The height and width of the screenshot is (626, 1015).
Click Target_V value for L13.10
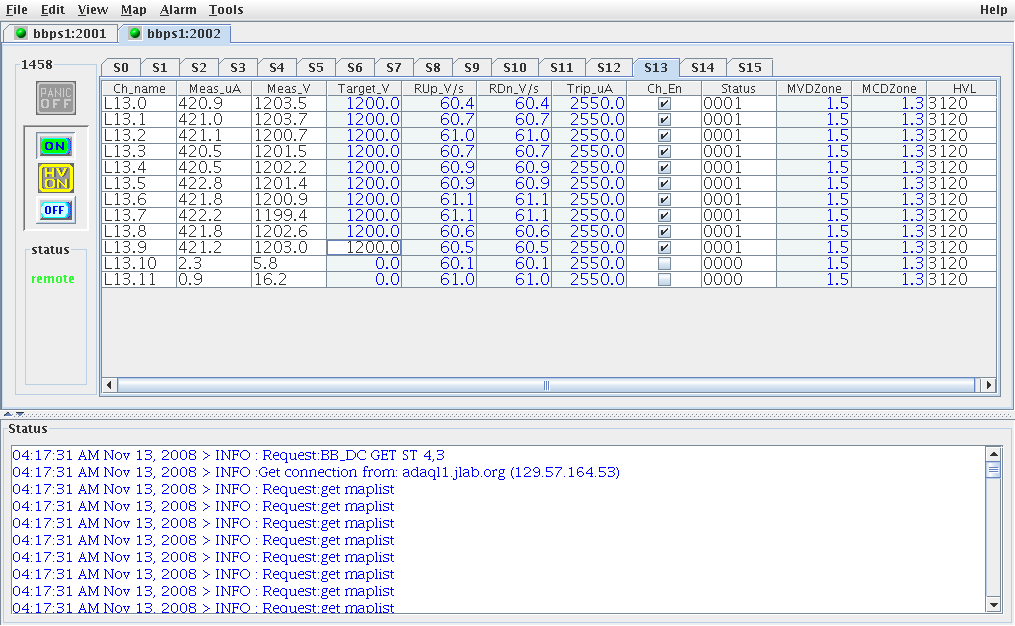[364, 263]
